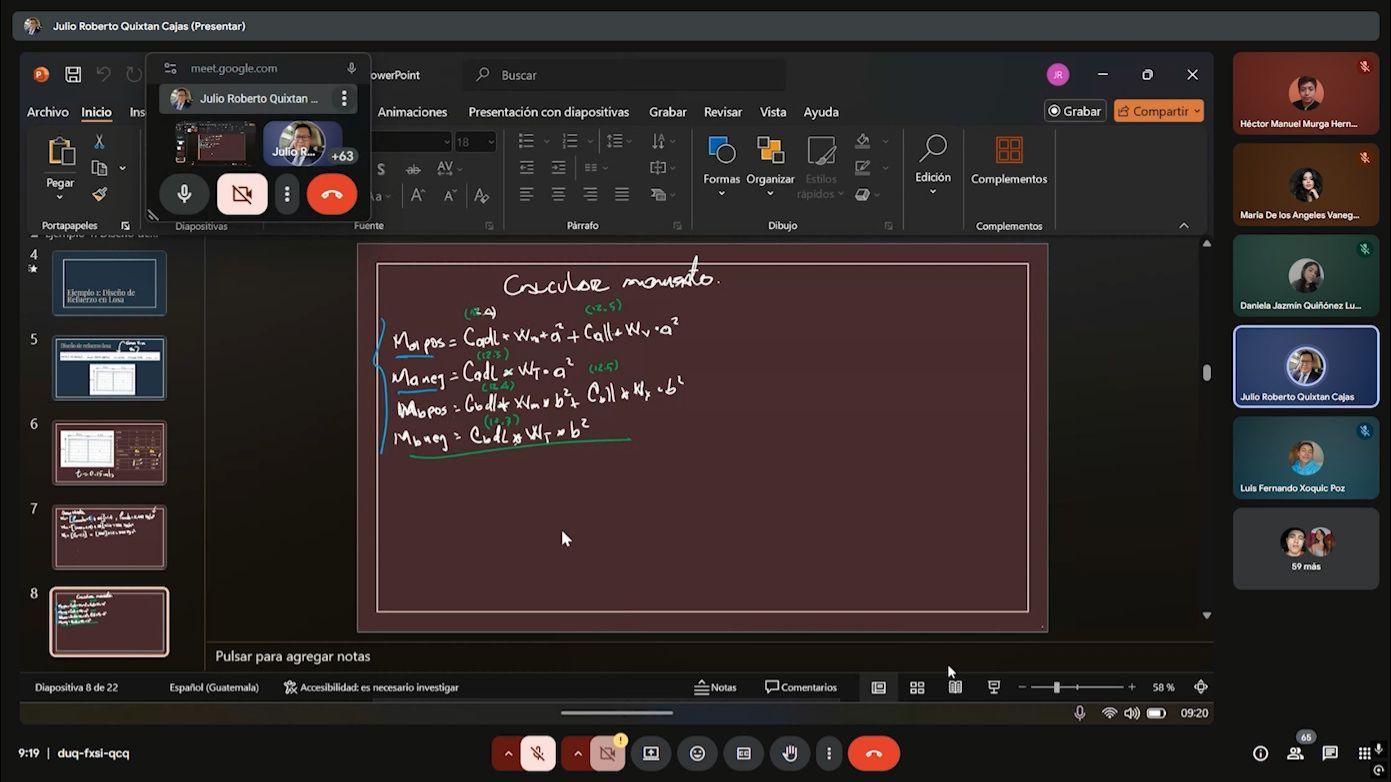Select the Revisar ribbon tab
This screenshot has width=1391, height=782.
(x=723, y=112)
